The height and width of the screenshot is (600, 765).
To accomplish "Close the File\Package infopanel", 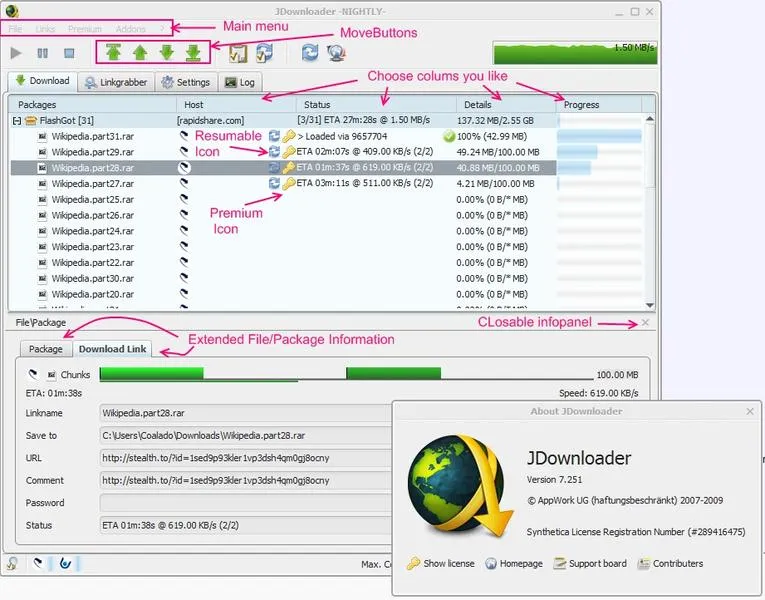I will click(x=645, y=322).
